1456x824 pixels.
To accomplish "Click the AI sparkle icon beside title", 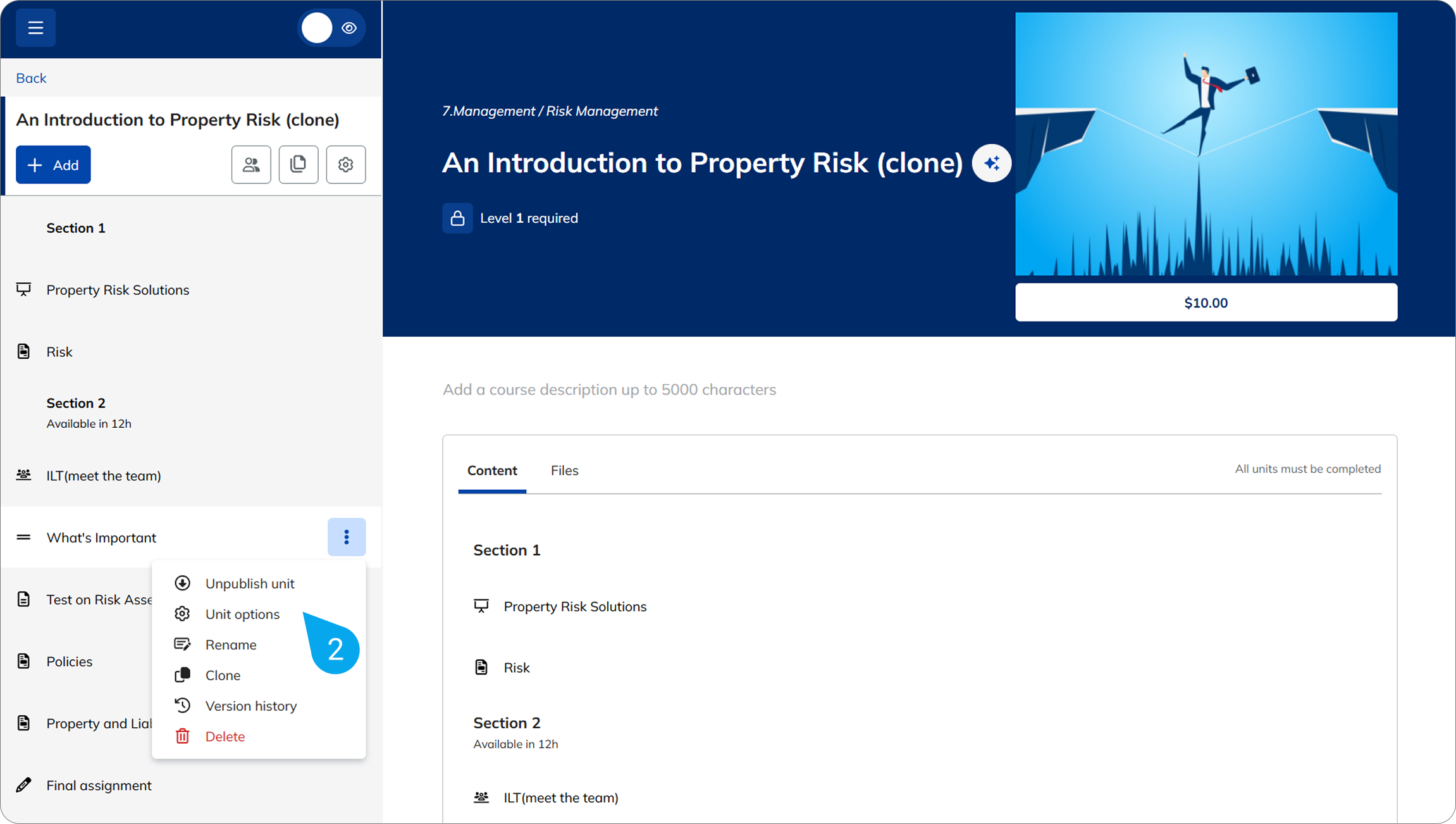I will (991, 163).
